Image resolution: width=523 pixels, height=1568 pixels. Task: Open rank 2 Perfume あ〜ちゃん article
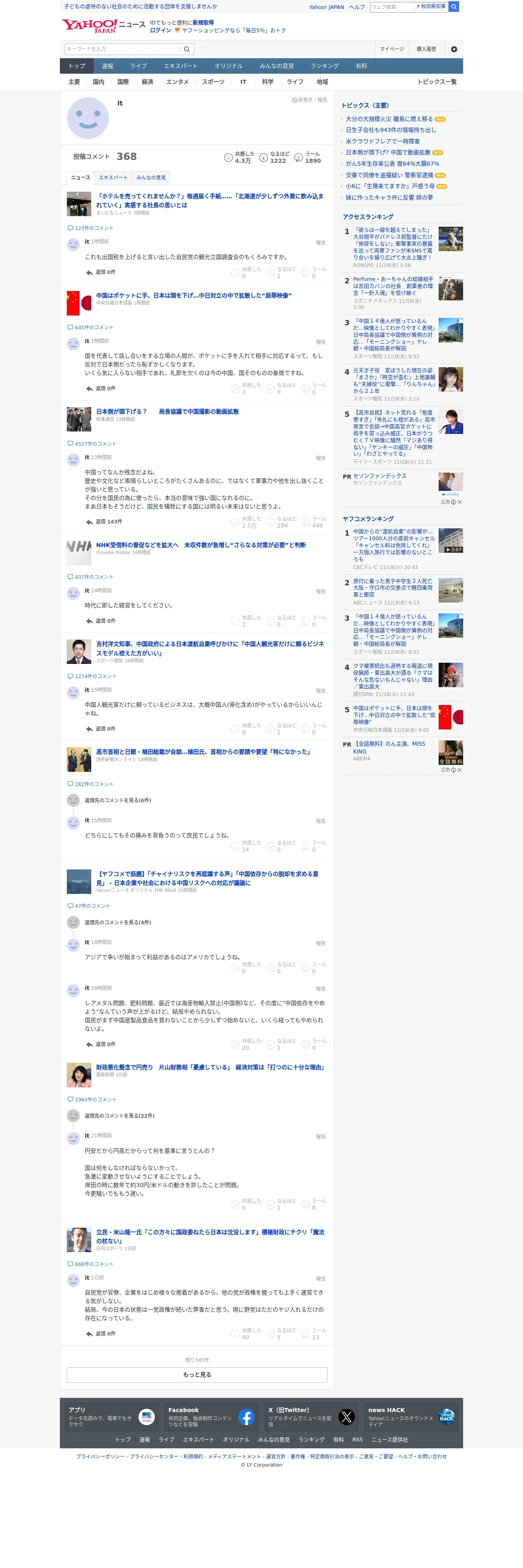click(x=393, y=286)
